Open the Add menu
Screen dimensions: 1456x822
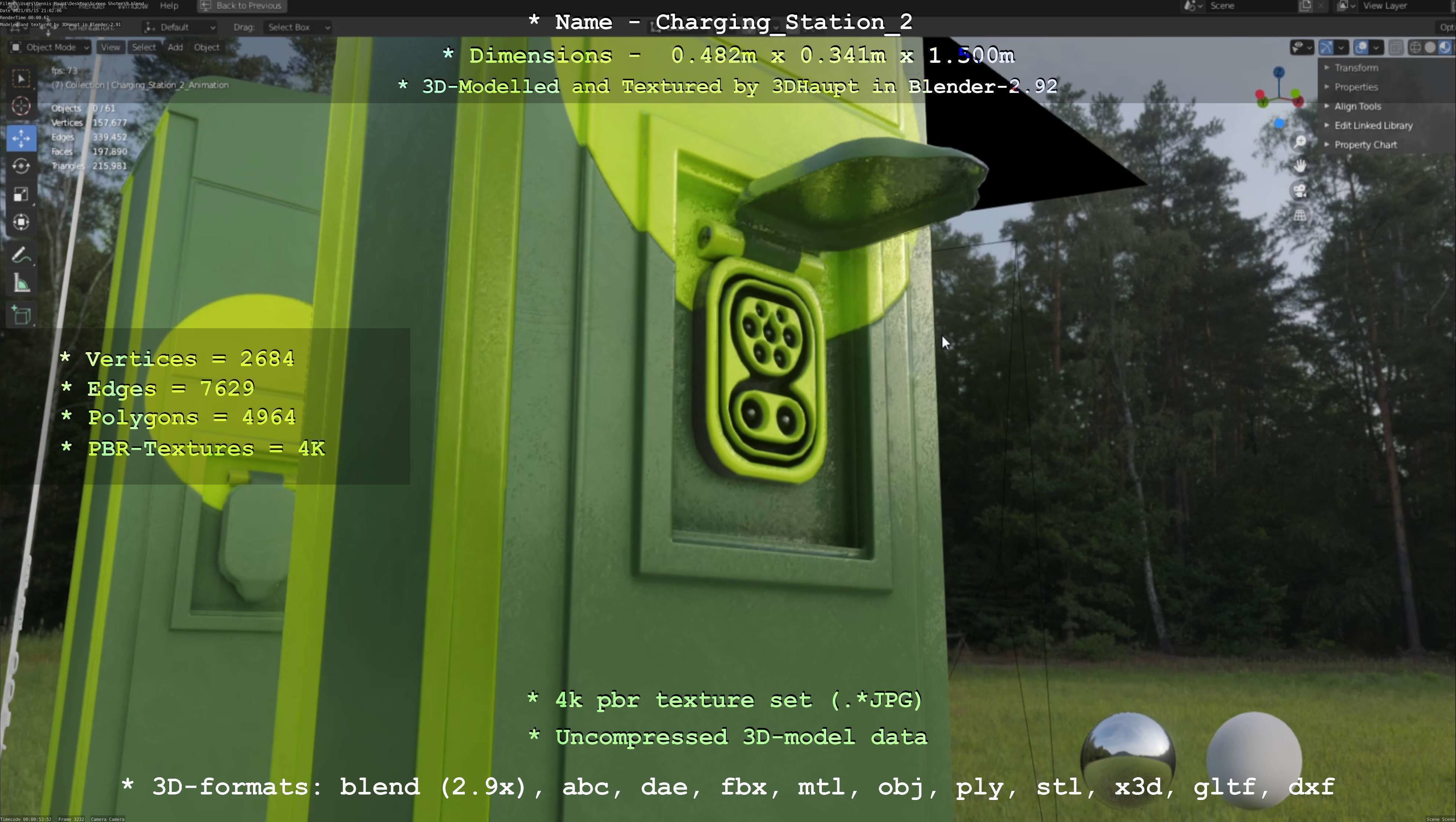coord(175,47)
